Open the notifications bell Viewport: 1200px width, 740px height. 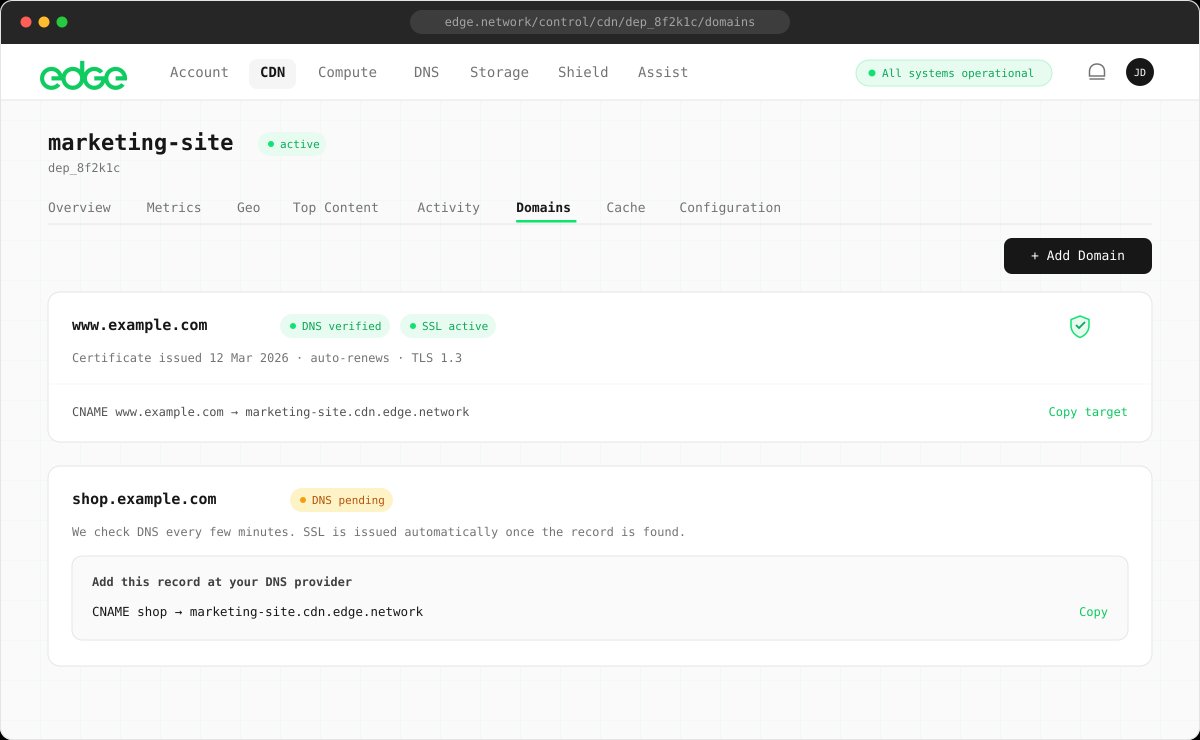1097,72
